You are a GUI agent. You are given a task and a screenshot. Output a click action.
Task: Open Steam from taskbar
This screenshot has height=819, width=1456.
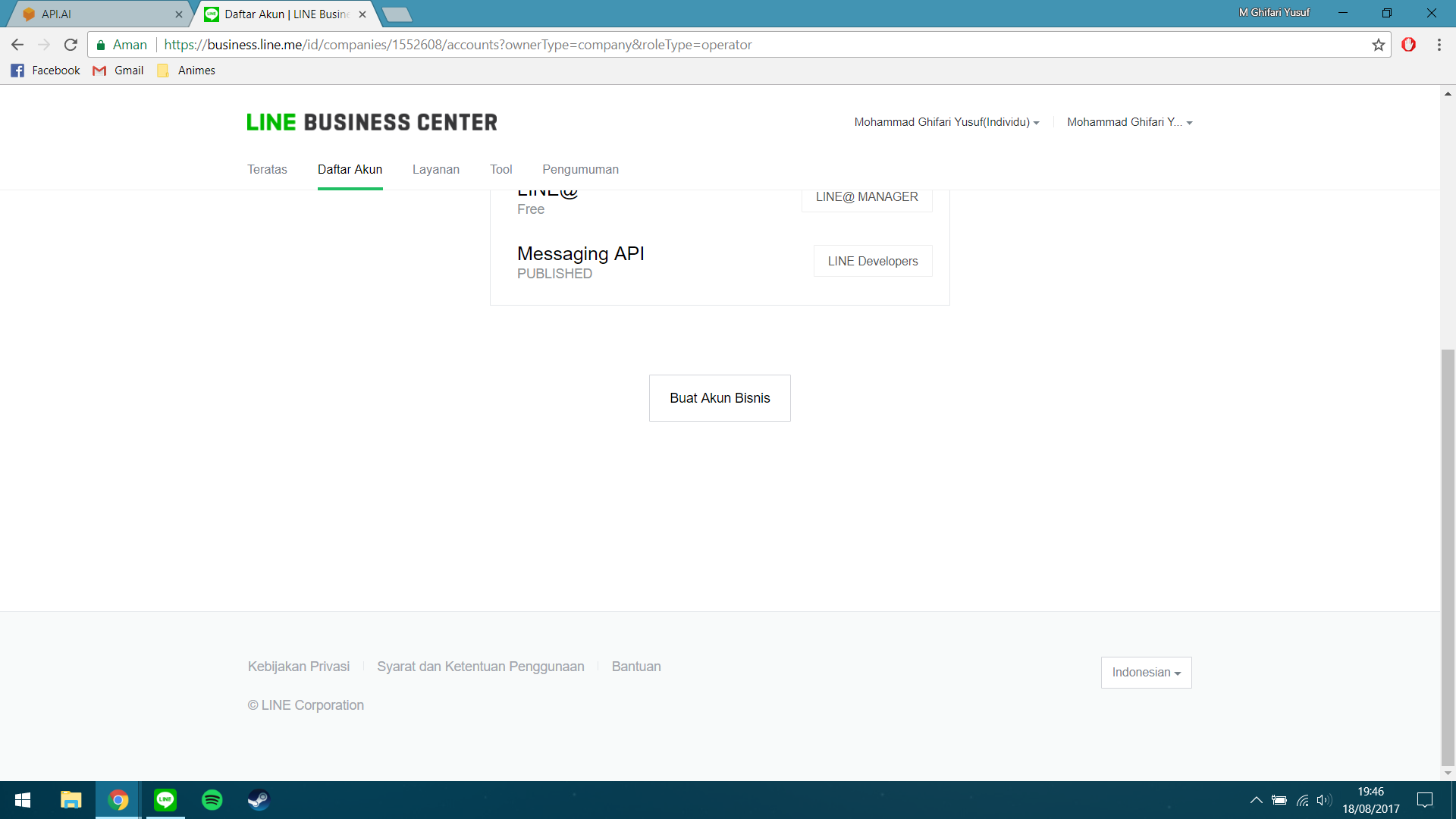coord(259,799)
